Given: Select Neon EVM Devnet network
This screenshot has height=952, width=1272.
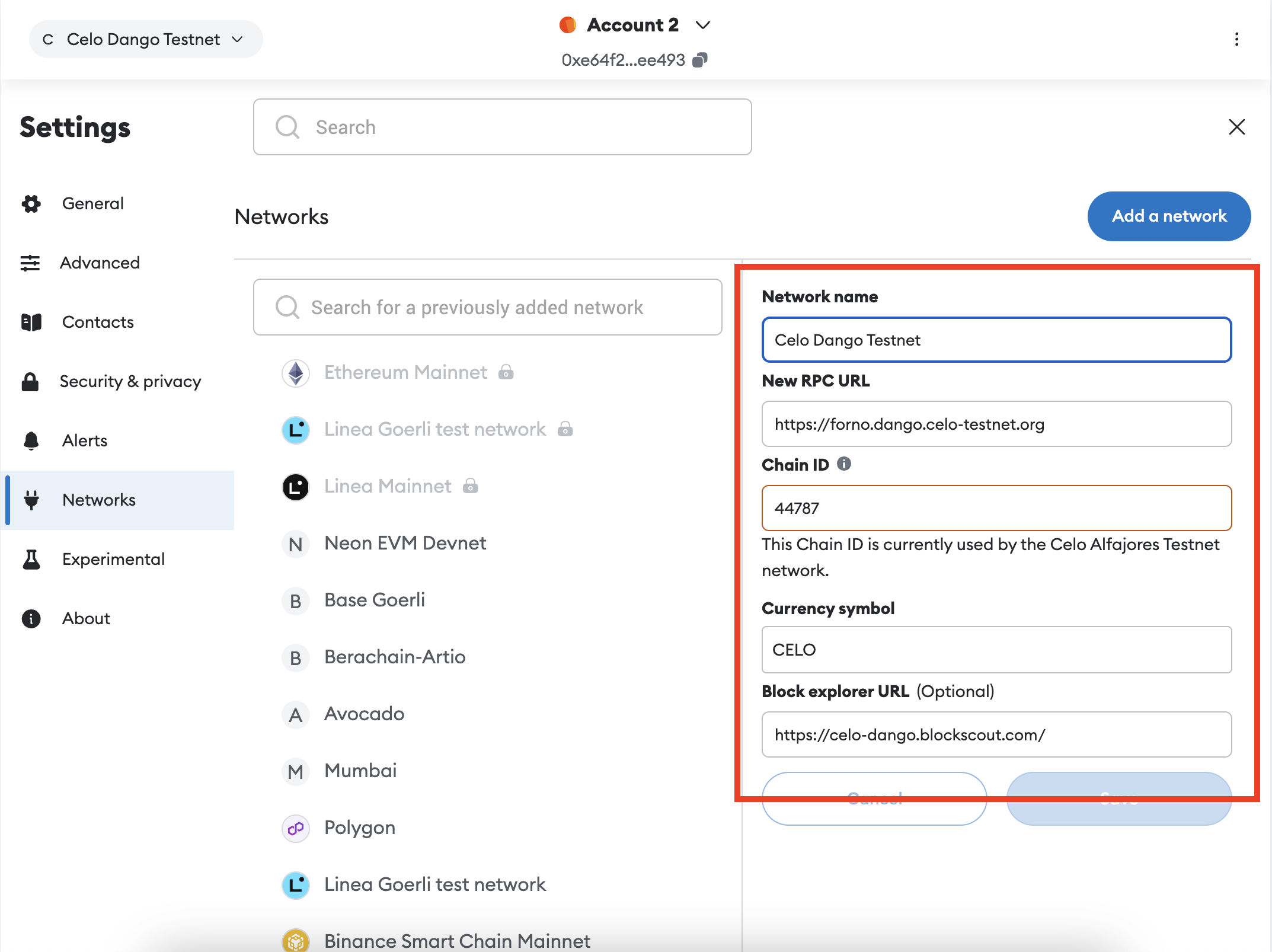Looking at the screenshot, I should point(405,543).
